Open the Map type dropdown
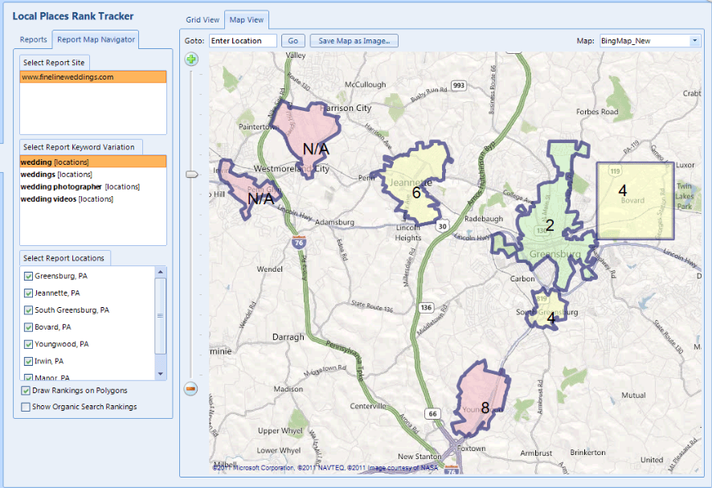 pos(694,41)
